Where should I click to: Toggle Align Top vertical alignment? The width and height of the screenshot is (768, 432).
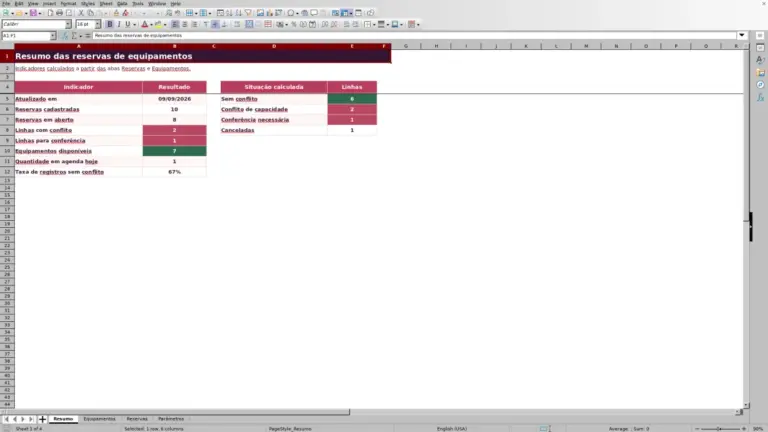coord(206,24)
